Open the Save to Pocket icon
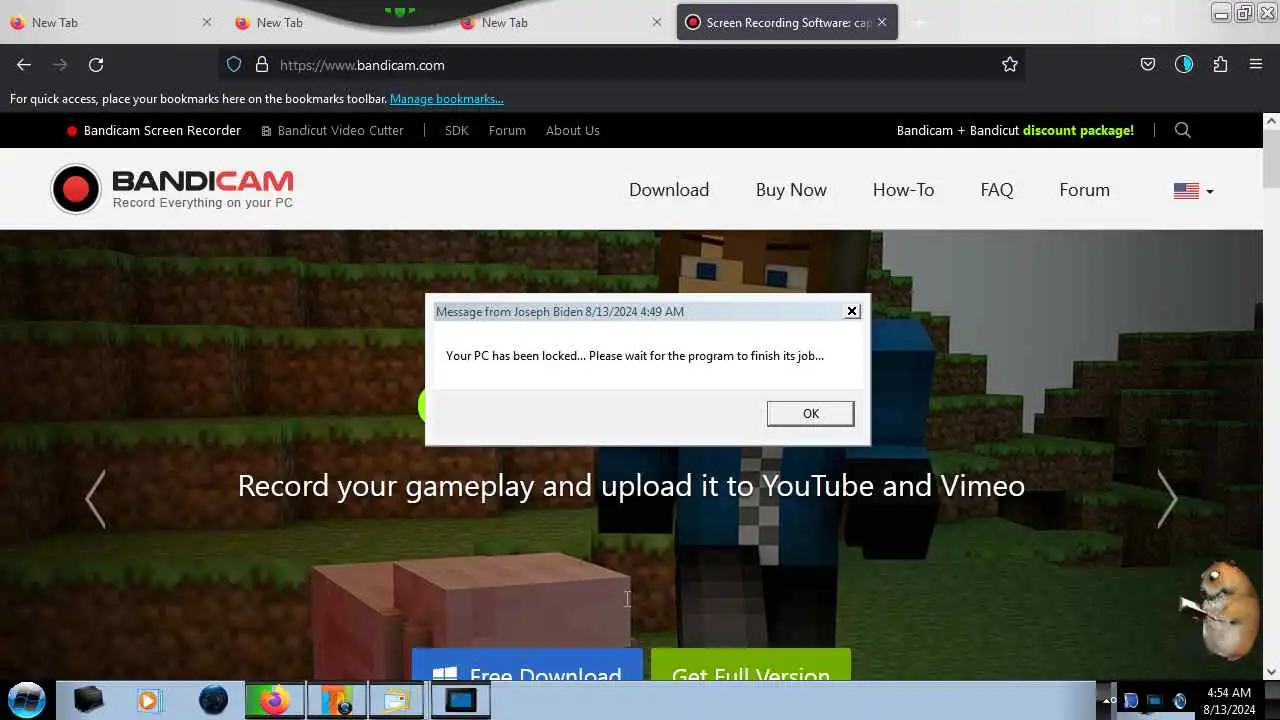This screenshot has width=1280, height=720. [x=1148, y=64]
